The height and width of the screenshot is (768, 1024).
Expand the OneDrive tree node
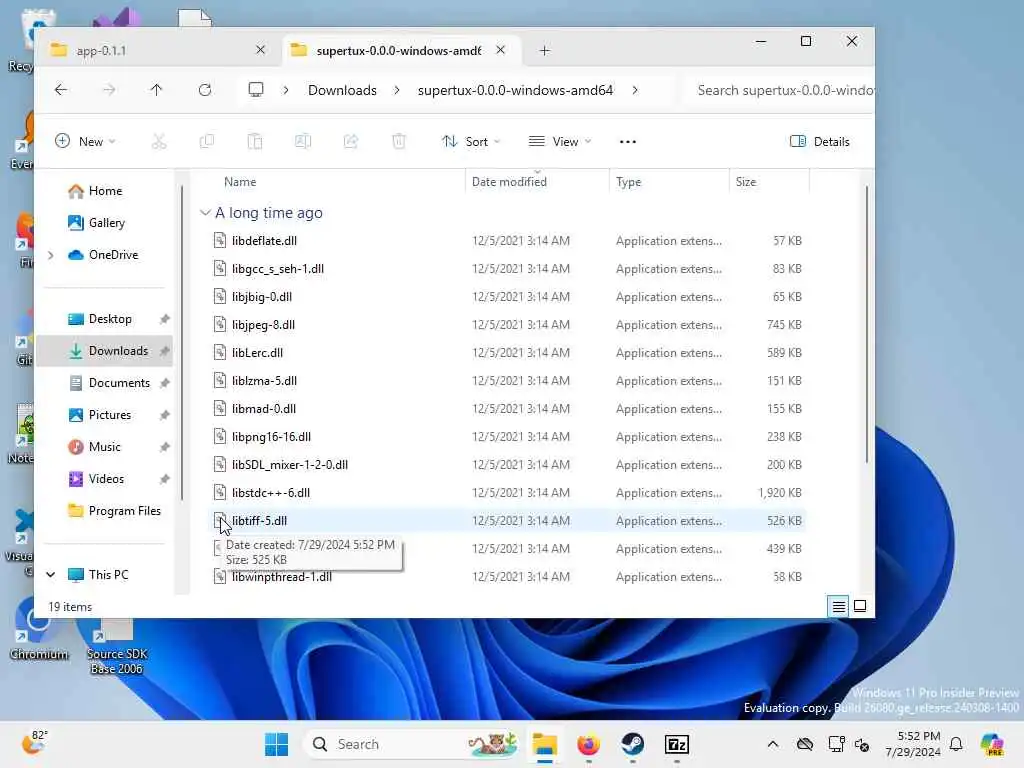pyautogui.click(x=51, y=255)
